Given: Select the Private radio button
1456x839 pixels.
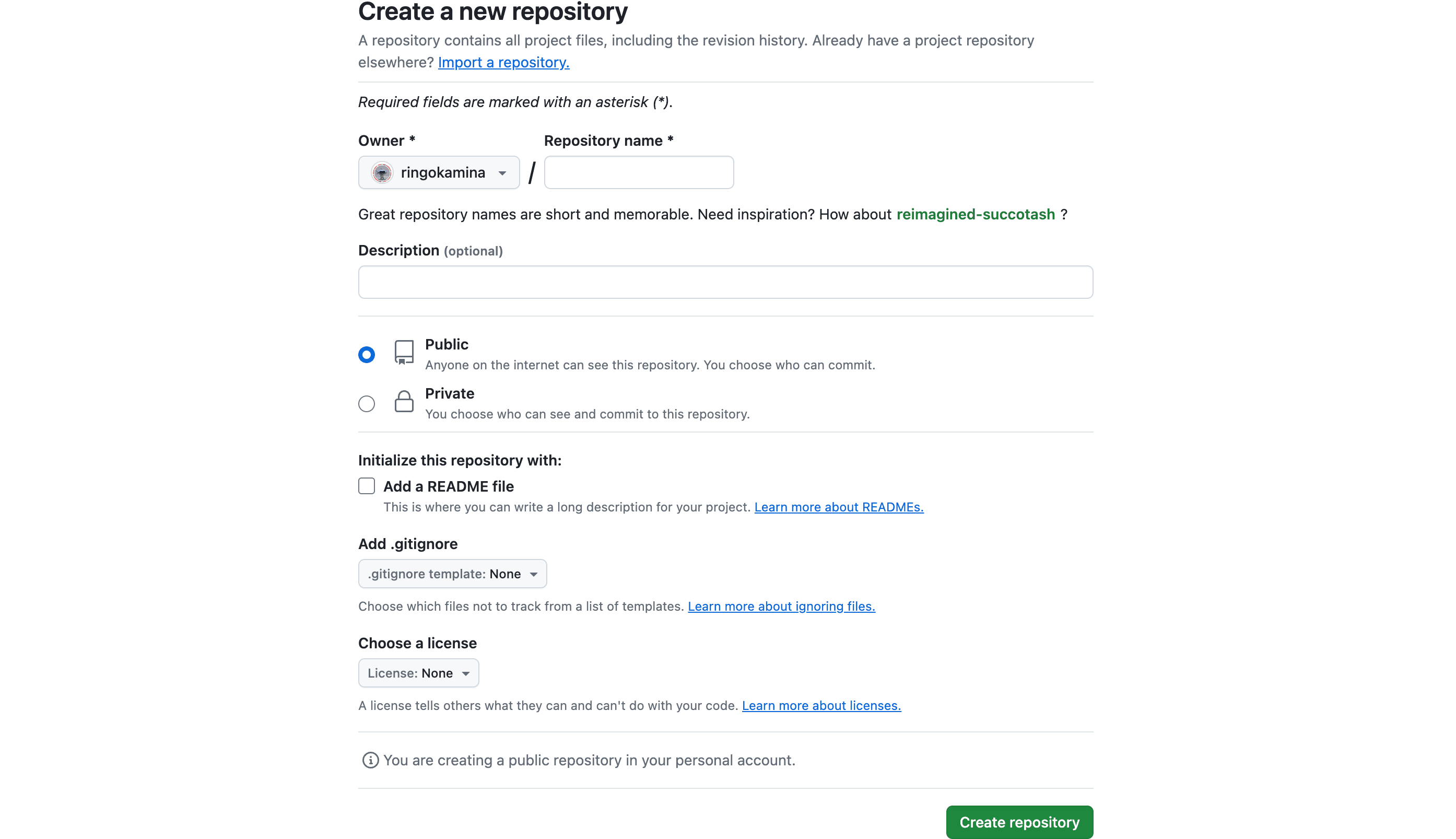Looking at the screenshot, I should tap(366, 403).
